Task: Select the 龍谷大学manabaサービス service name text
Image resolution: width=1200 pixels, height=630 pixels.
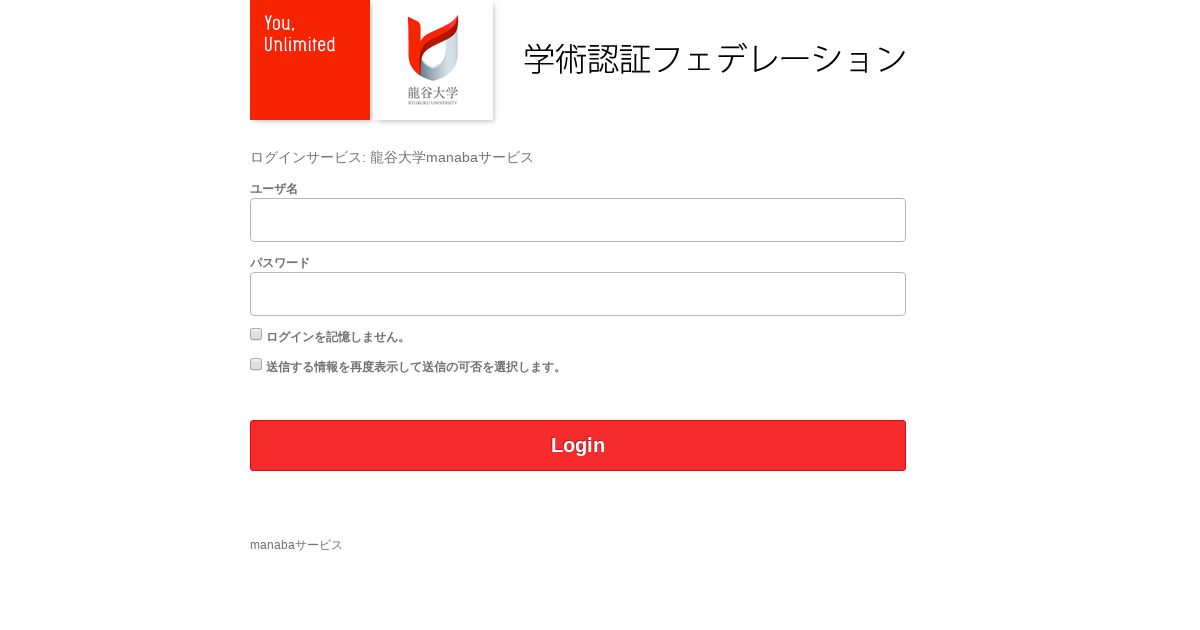Action: click(x=452, y=157)
